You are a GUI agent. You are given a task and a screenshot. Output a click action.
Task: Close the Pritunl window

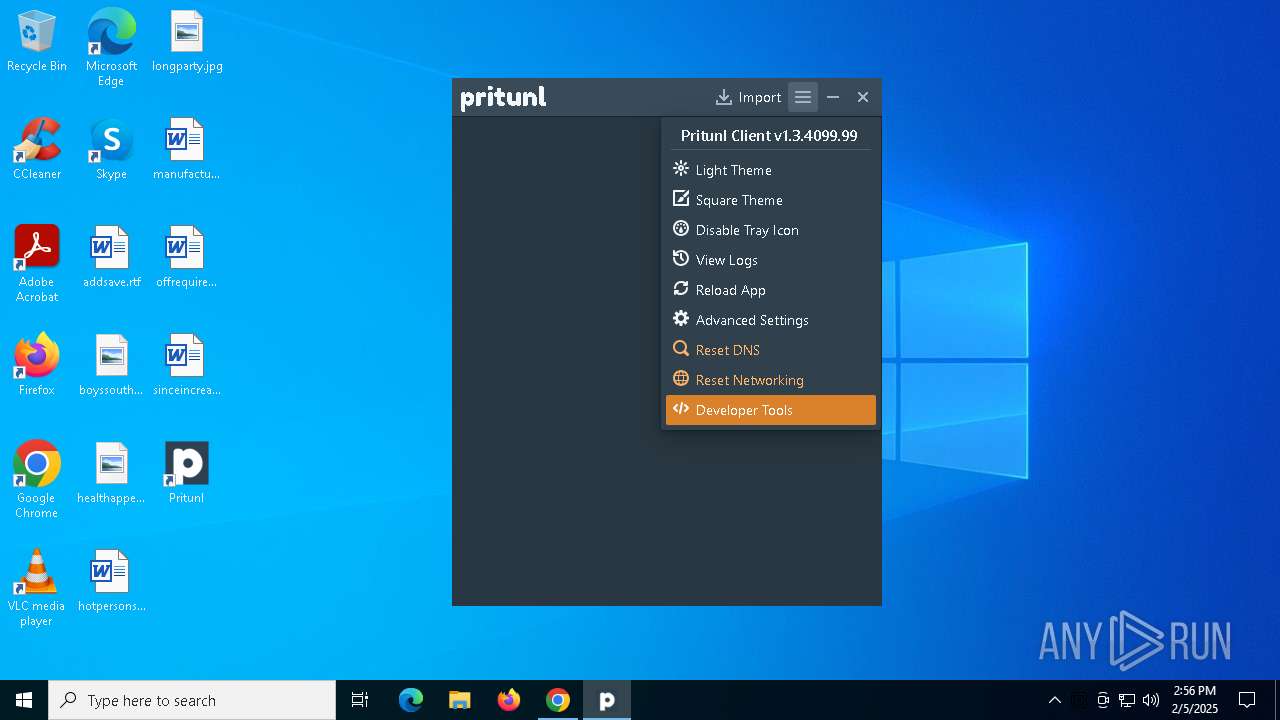point(863,97)
